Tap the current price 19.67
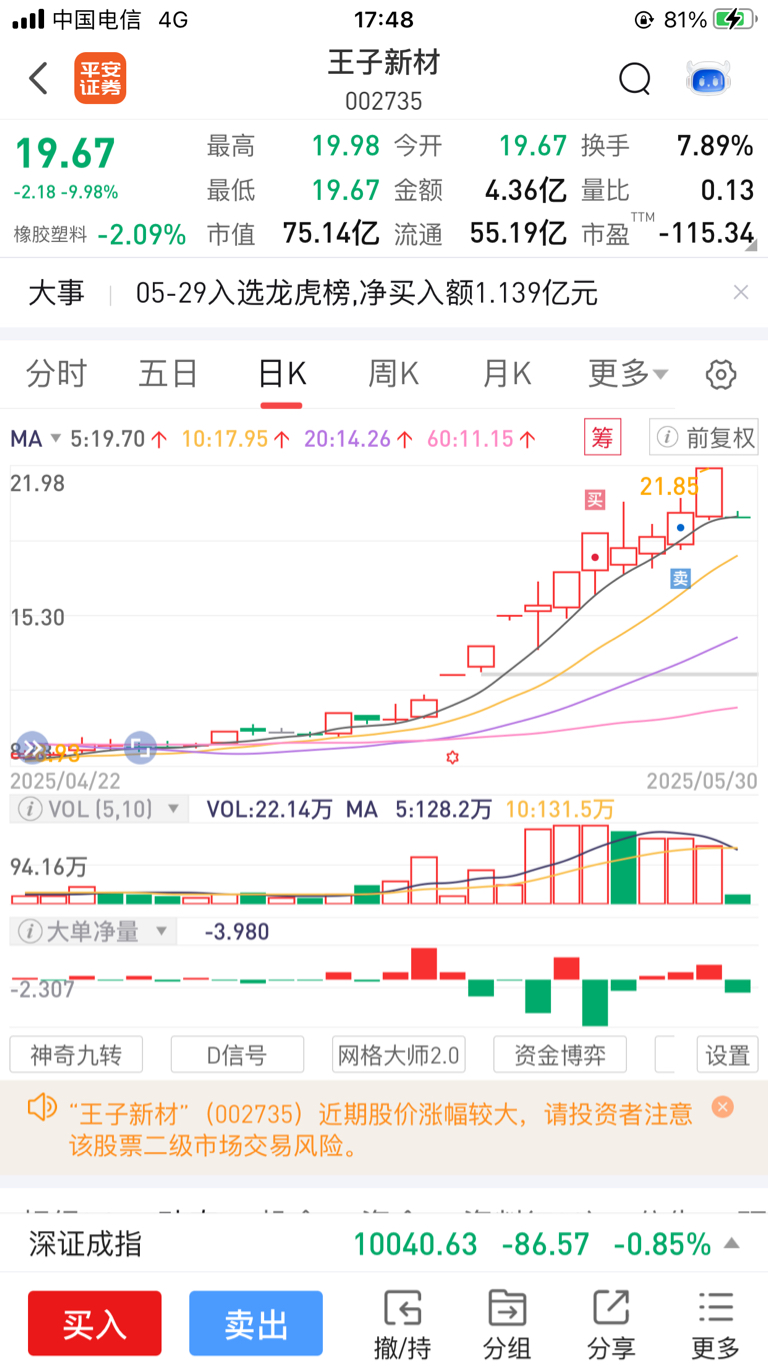The image size is (768, 1366). (64, 153)
